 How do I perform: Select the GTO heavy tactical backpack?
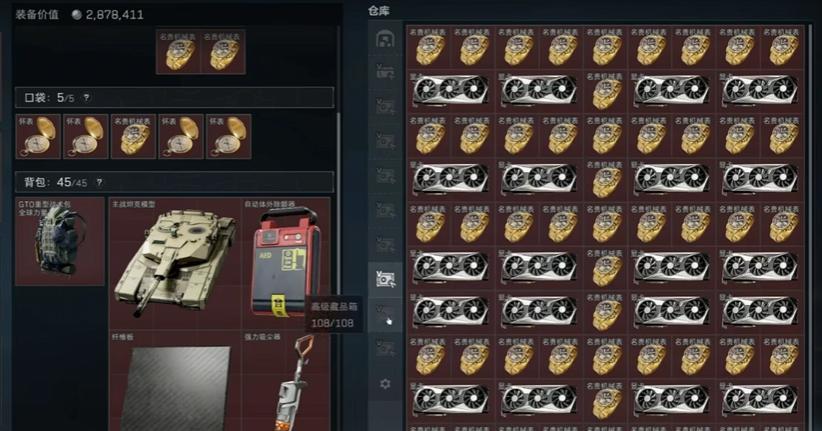coord(60,242)
